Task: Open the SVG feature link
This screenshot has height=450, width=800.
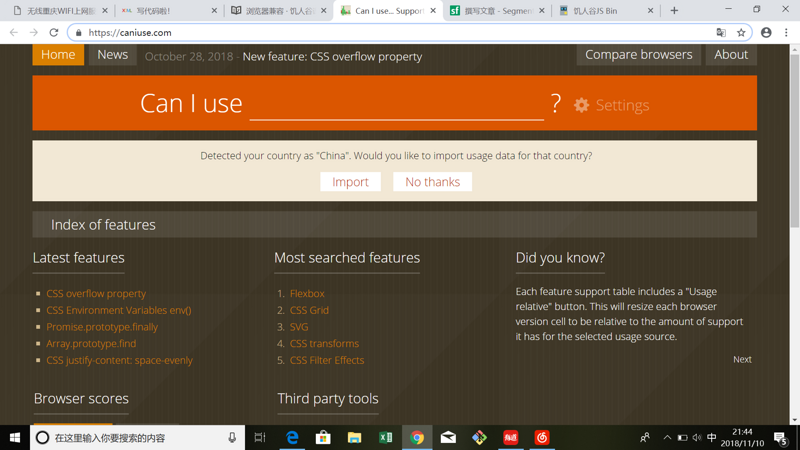Action: 299,327
